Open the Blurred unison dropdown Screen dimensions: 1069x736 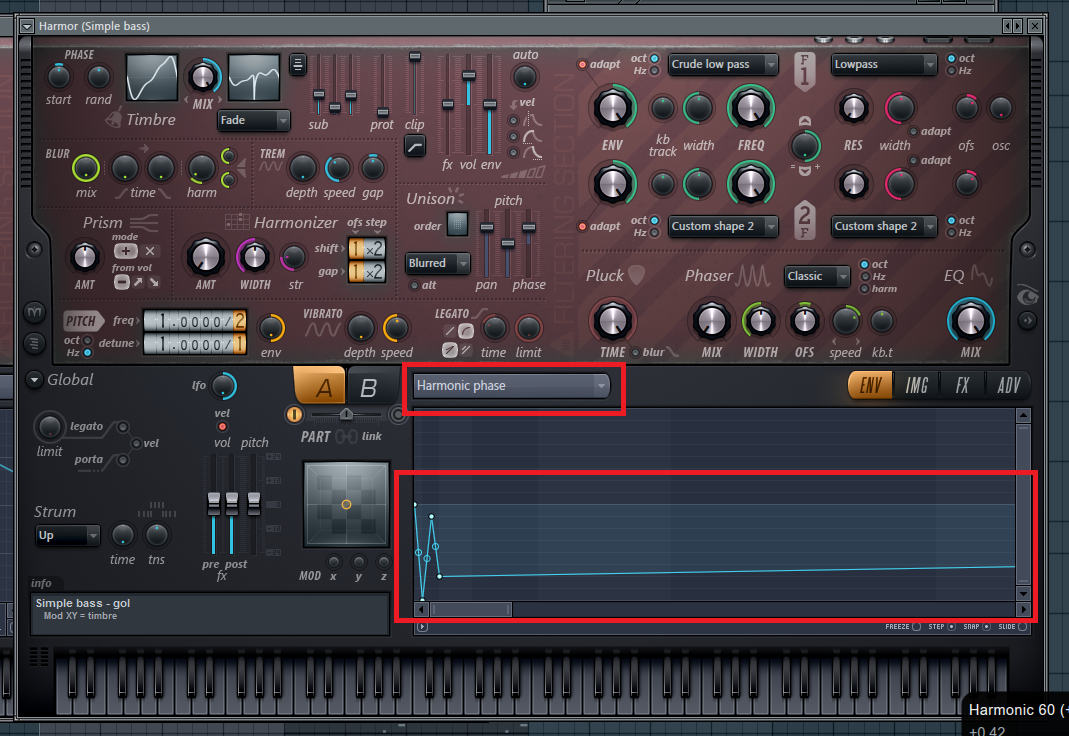coord(438,263)
